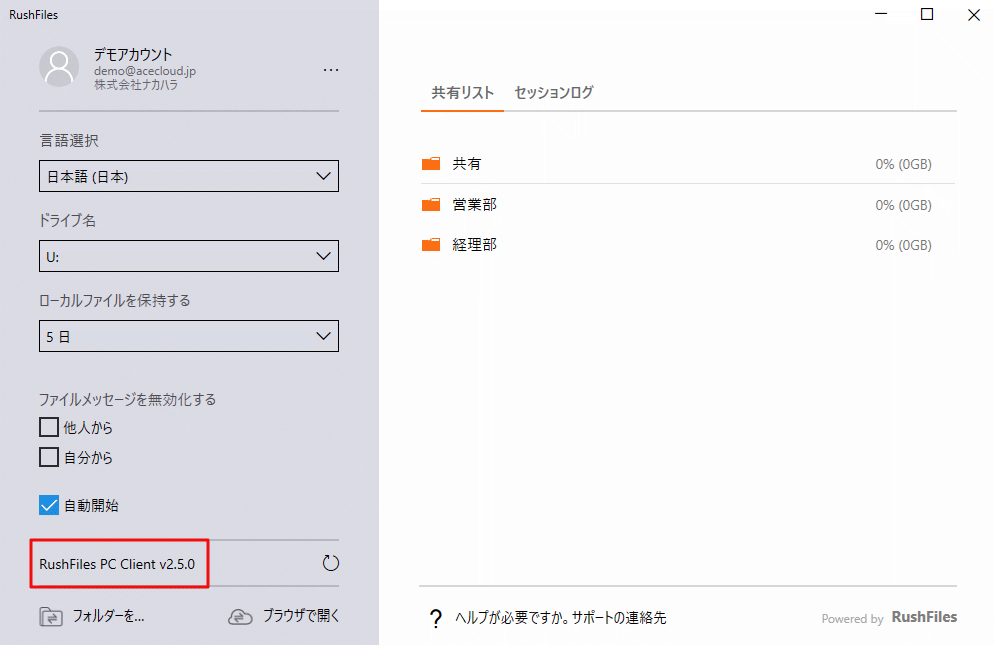Maximize the RushFiles window
This screenshot has width=995, height=645.
click(x=927, y=14)
